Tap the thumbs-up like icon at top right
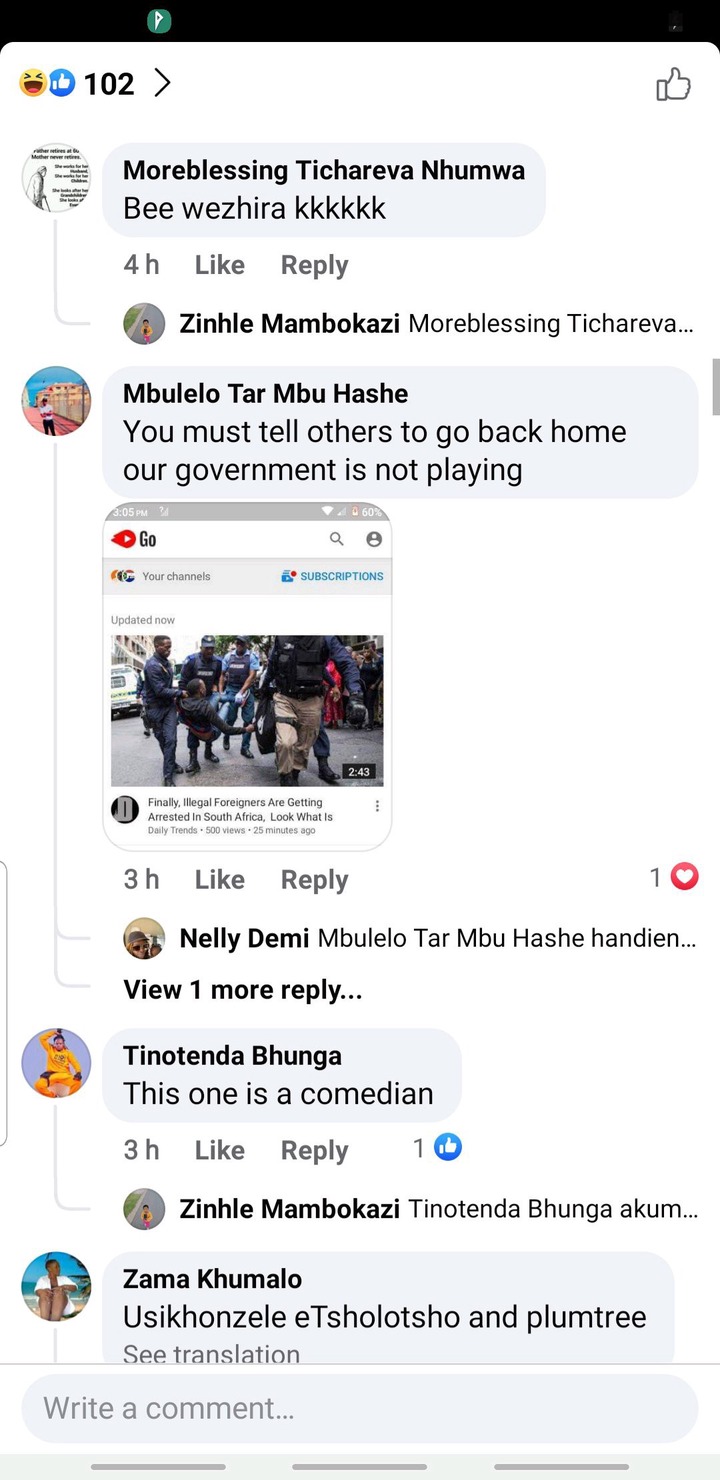720x1480 pixels. click(673, 84)
